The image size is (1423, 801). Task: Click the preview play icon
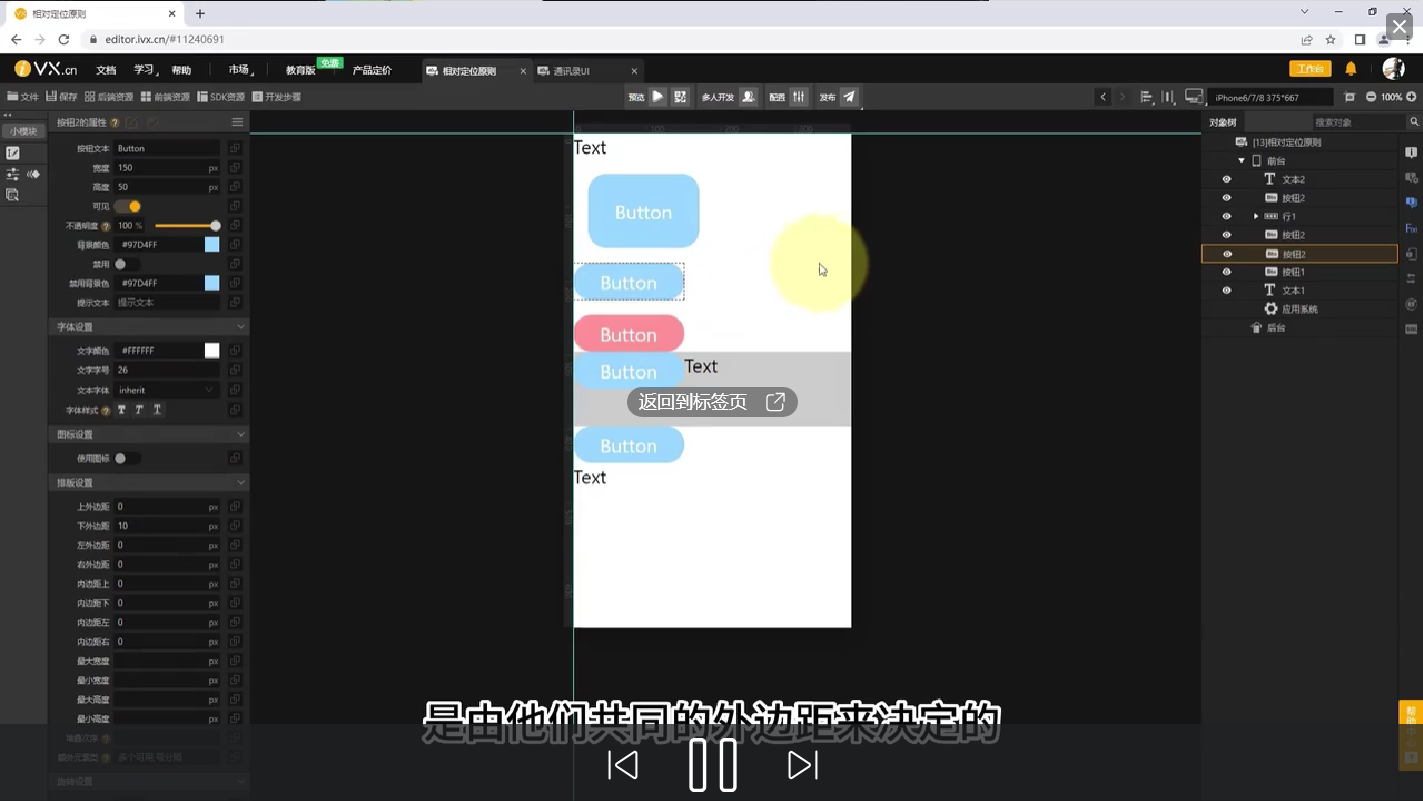click(x=658, y=96)
